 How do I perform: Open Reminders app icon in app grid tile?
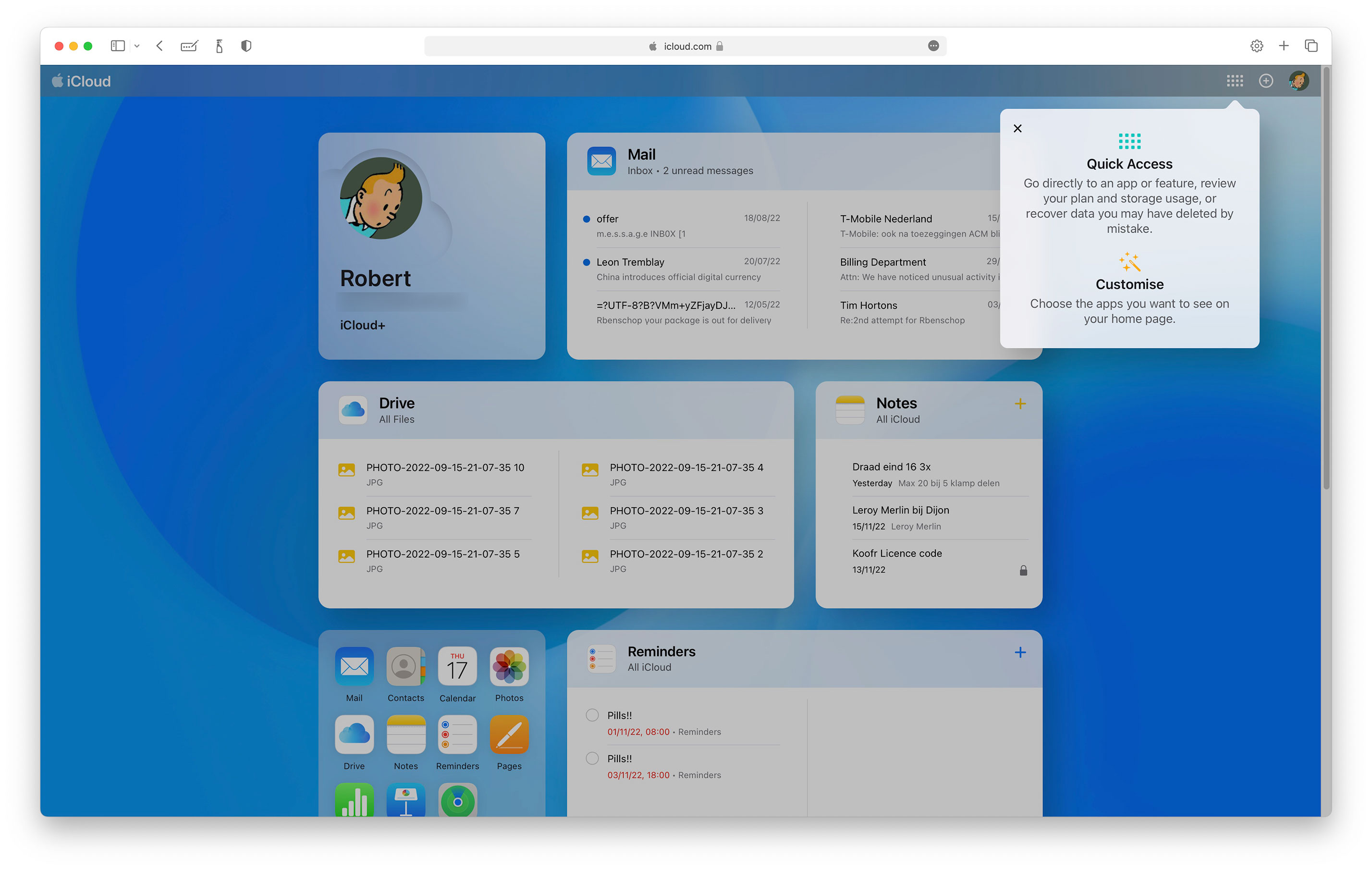[x=457, y=734]
